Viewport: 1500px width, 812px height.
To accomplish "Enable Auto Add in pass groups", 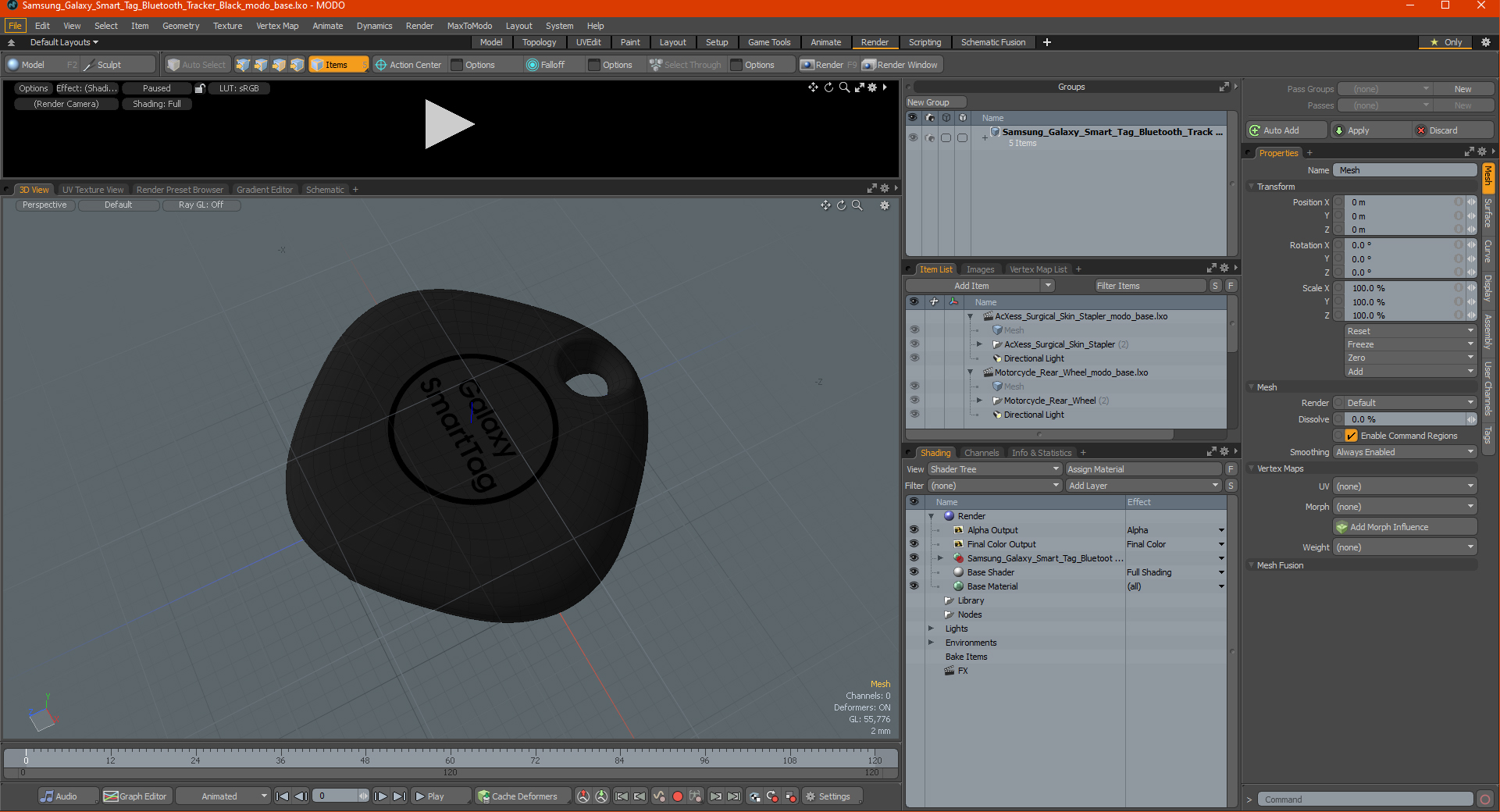I will [x=1287, y=130].
